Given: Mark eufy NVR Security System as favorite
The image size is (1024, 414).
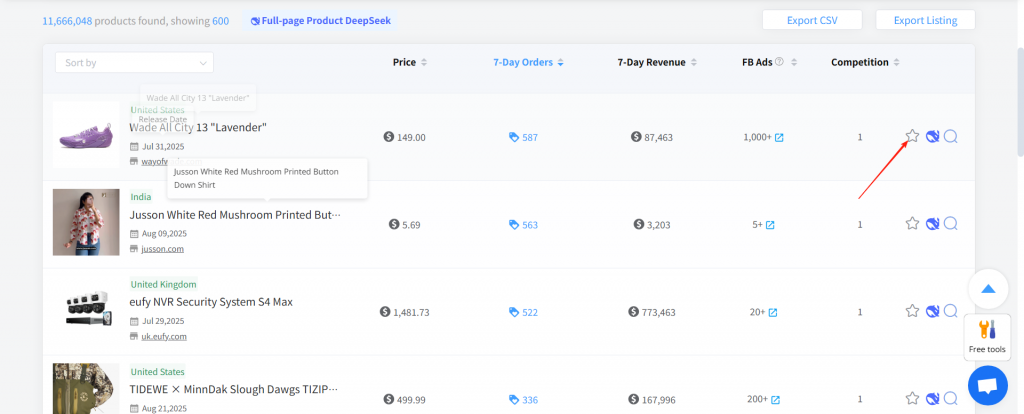Looking at the screenshot, I should 912,311.
